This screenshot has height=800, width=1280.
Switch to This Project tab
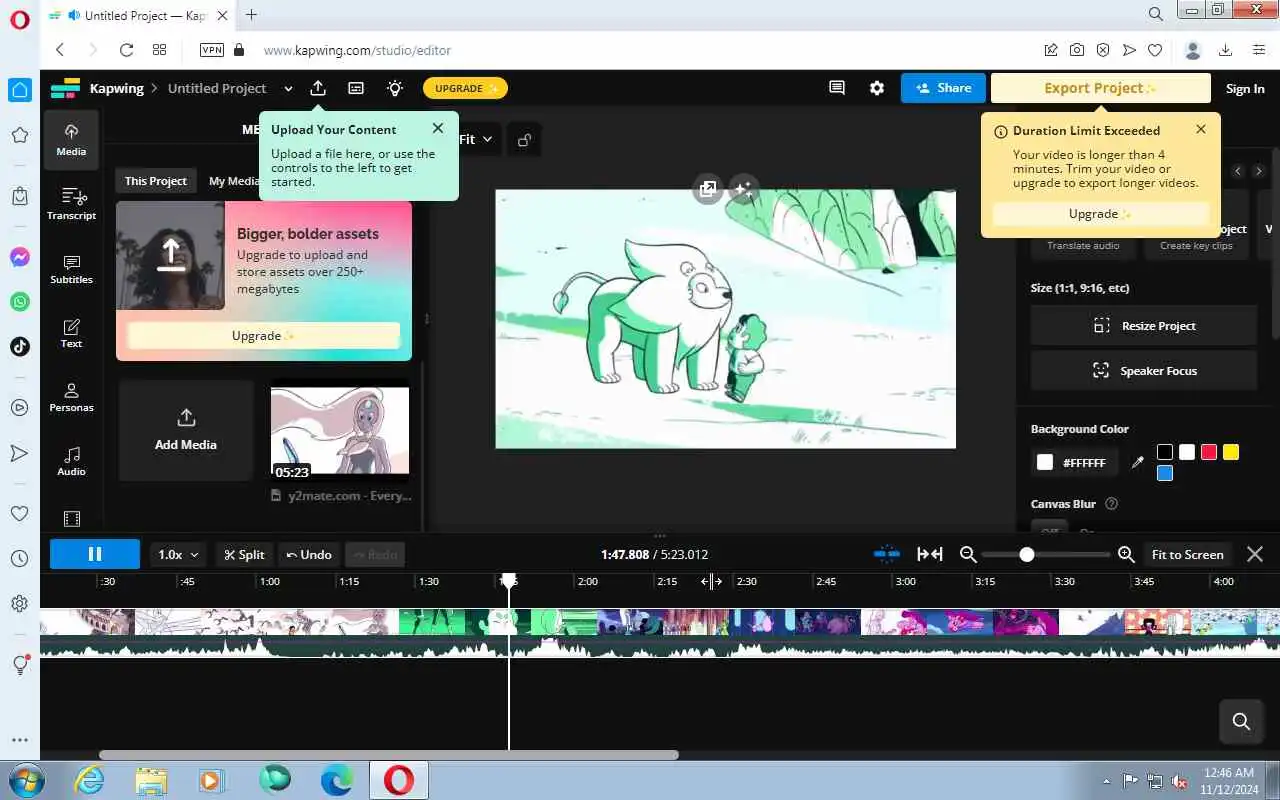coord(155,181)
